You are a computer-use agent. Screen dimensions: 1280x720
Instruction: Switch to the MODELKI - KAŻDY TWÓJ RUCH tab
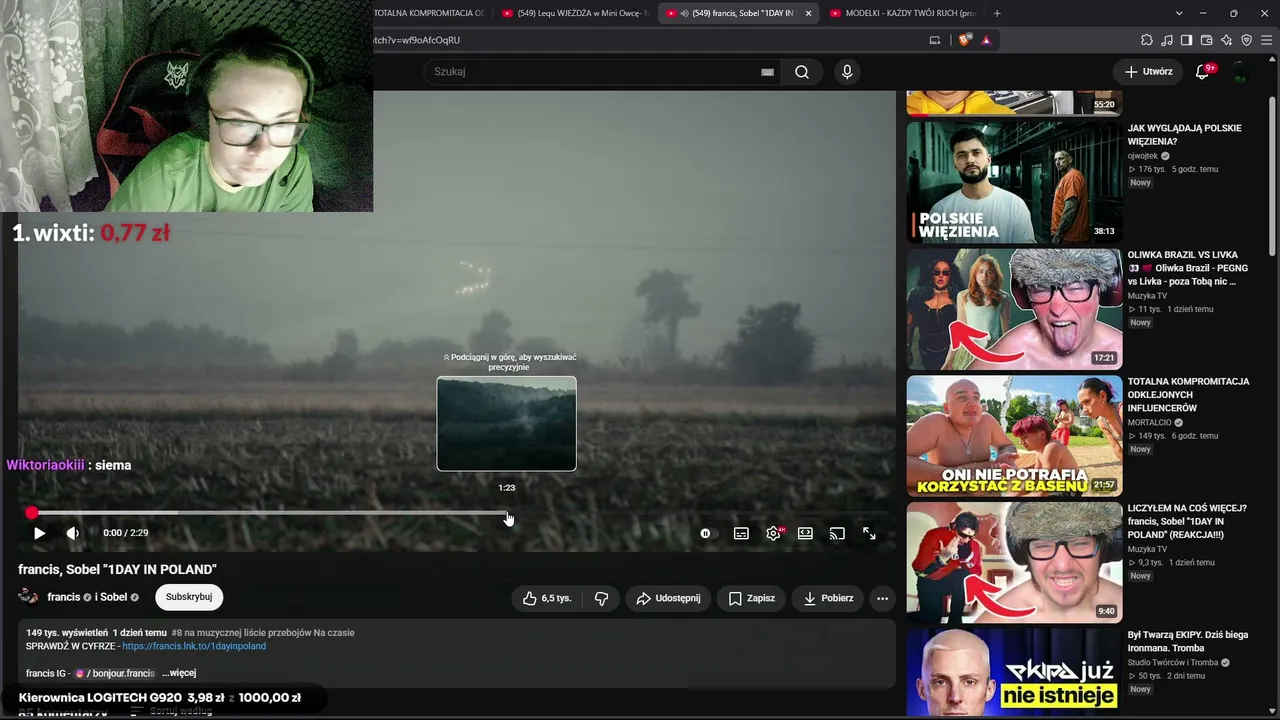(x=902, y=13)
